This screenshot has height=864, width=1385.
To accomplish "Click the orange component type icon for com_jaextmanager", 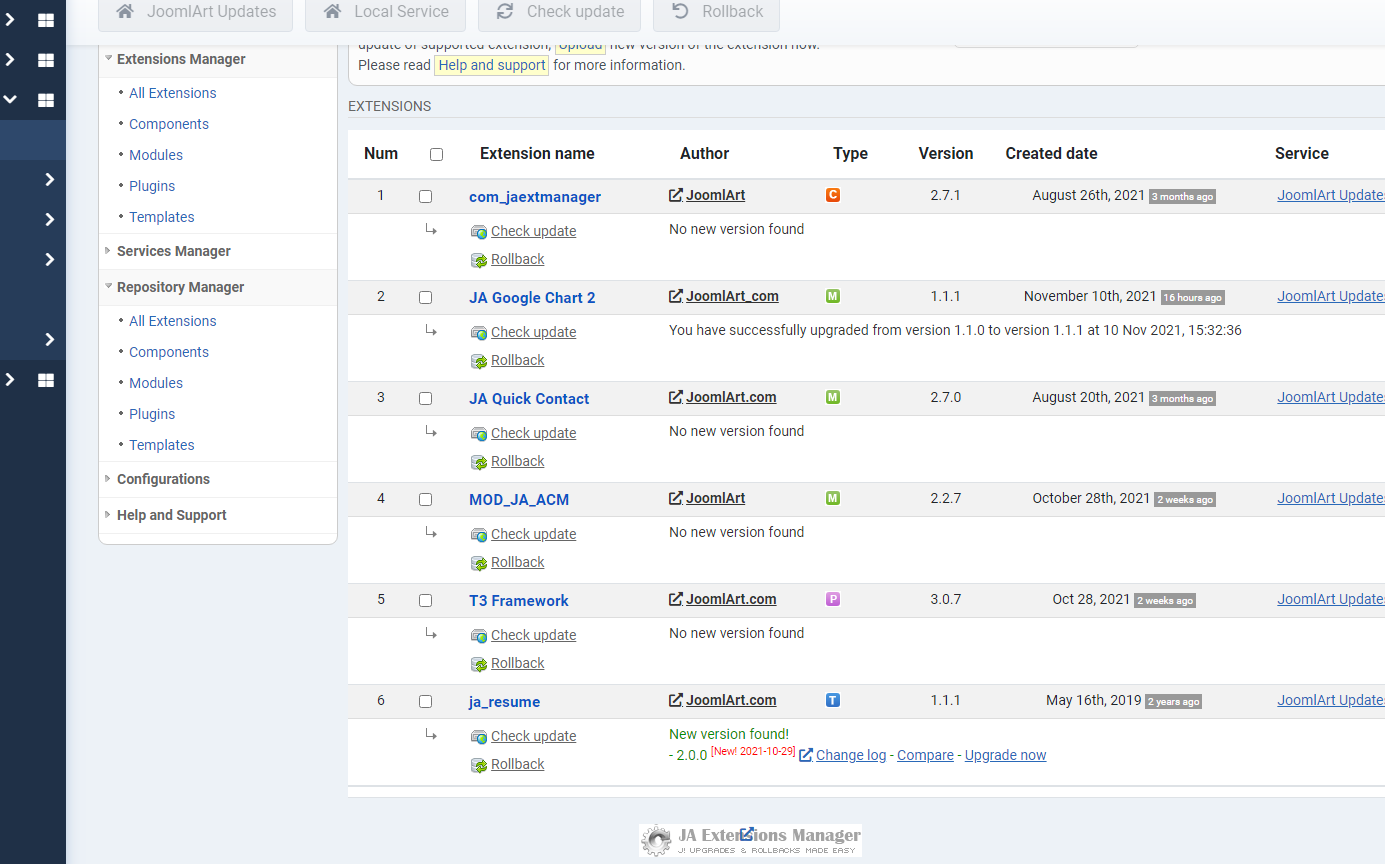I will (x=833, y=195).
